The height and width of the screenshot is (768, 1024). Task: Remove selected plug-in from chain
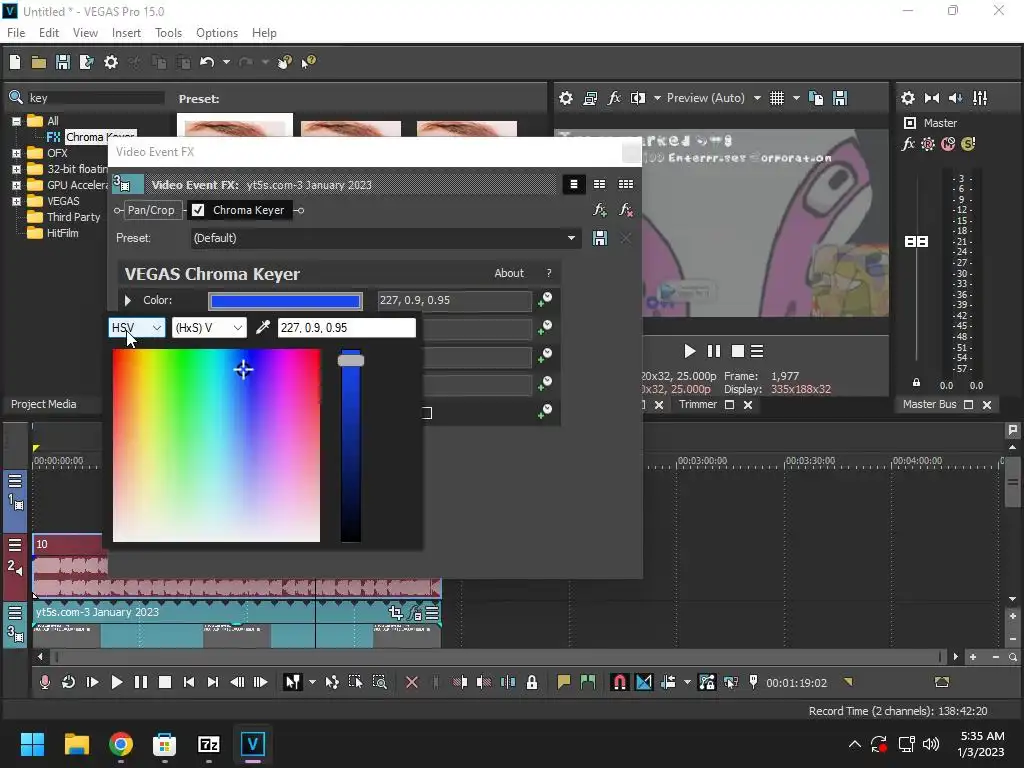click(626, 210)
